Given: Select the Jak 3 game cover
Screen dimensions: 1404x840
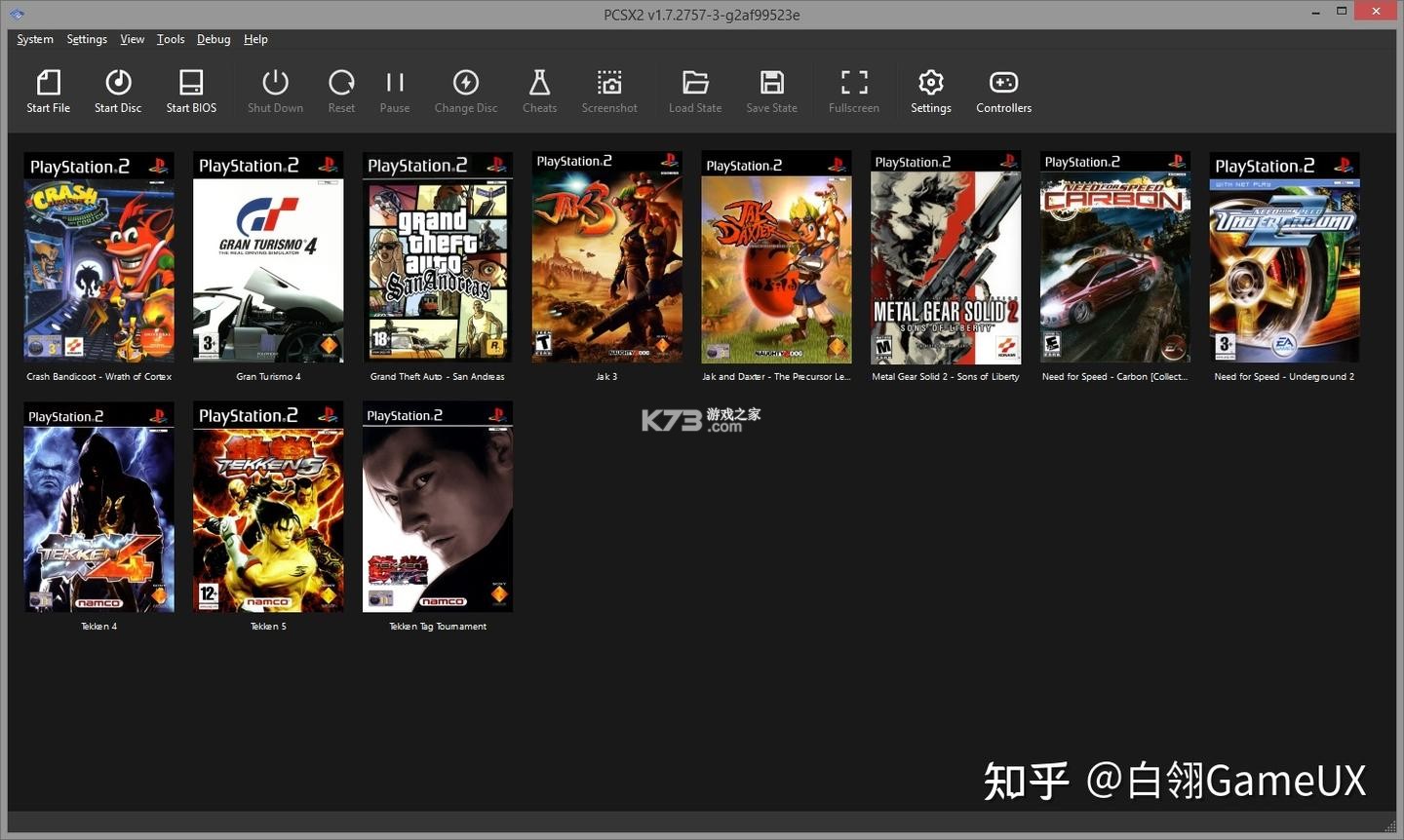Looking at the screenshot, I should point(607,256).
